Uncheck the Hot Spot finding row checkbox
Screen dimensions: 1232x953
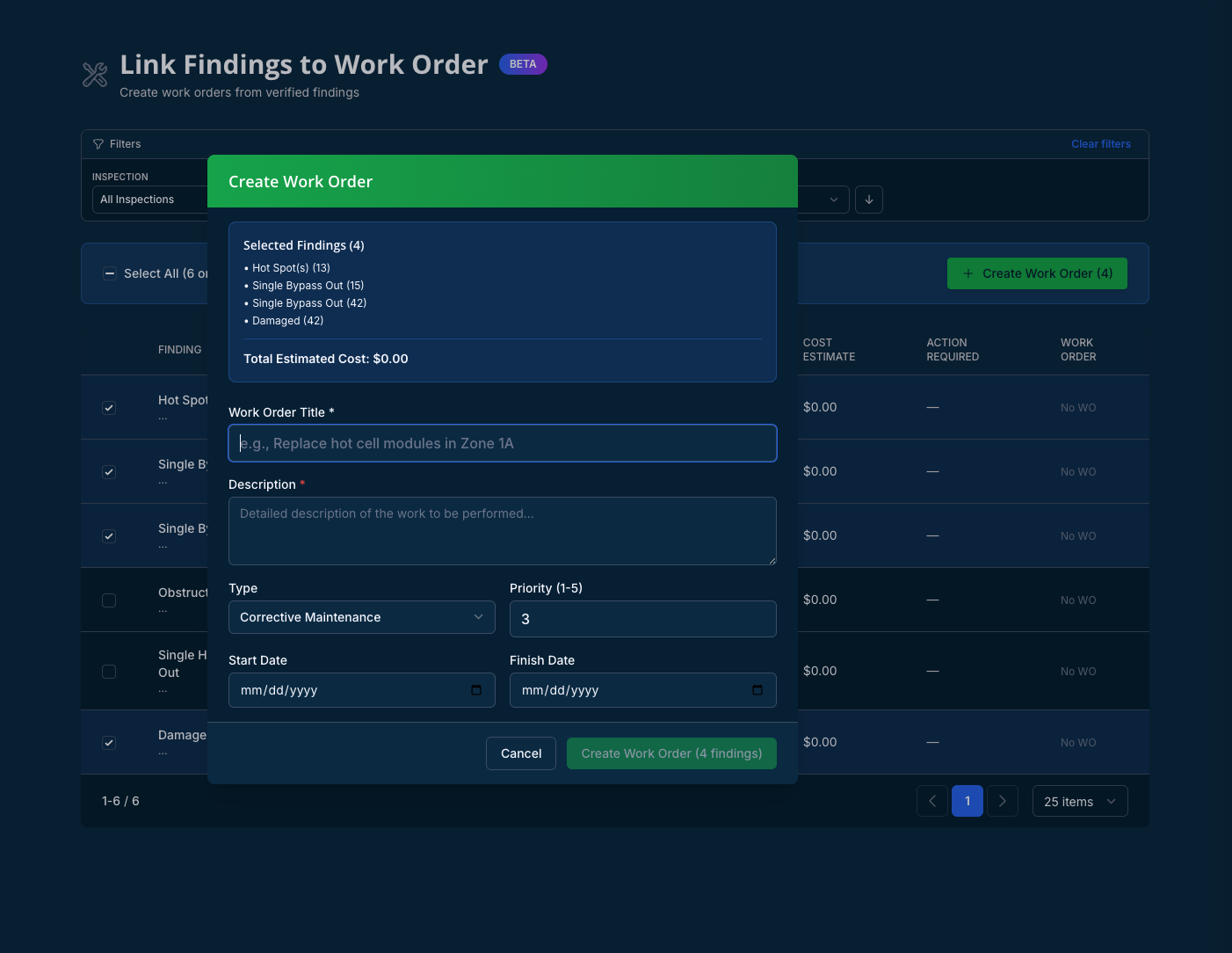109,408
